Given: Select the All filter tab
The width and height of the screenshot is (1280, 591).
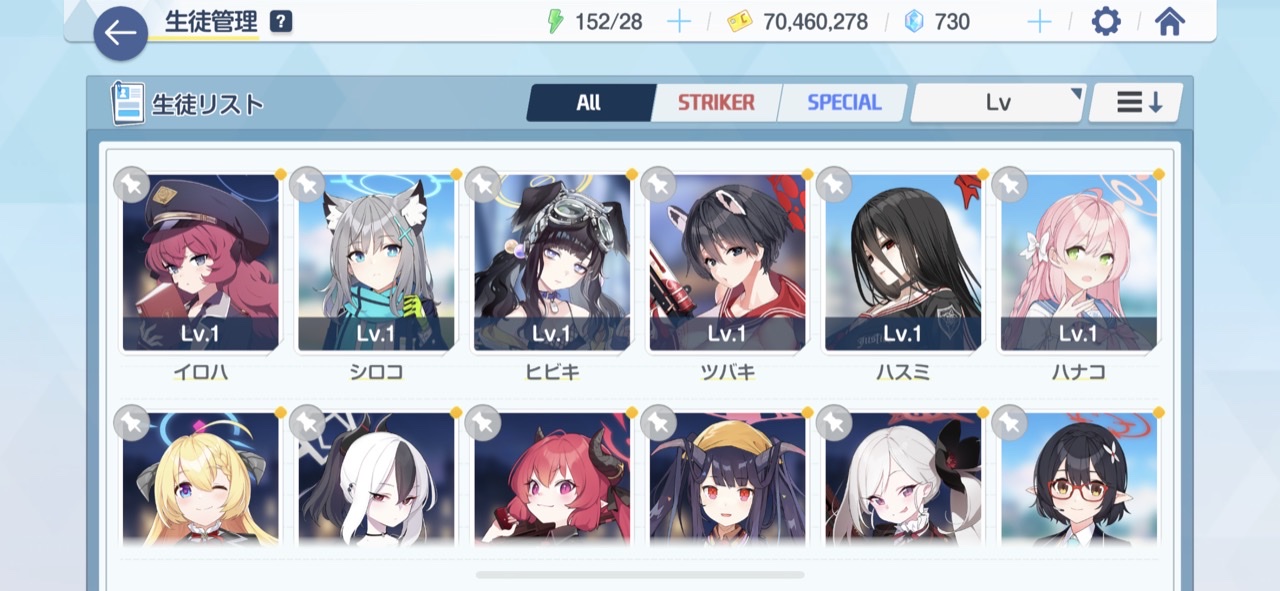Looking at the screenshot, I should point(589,102).
